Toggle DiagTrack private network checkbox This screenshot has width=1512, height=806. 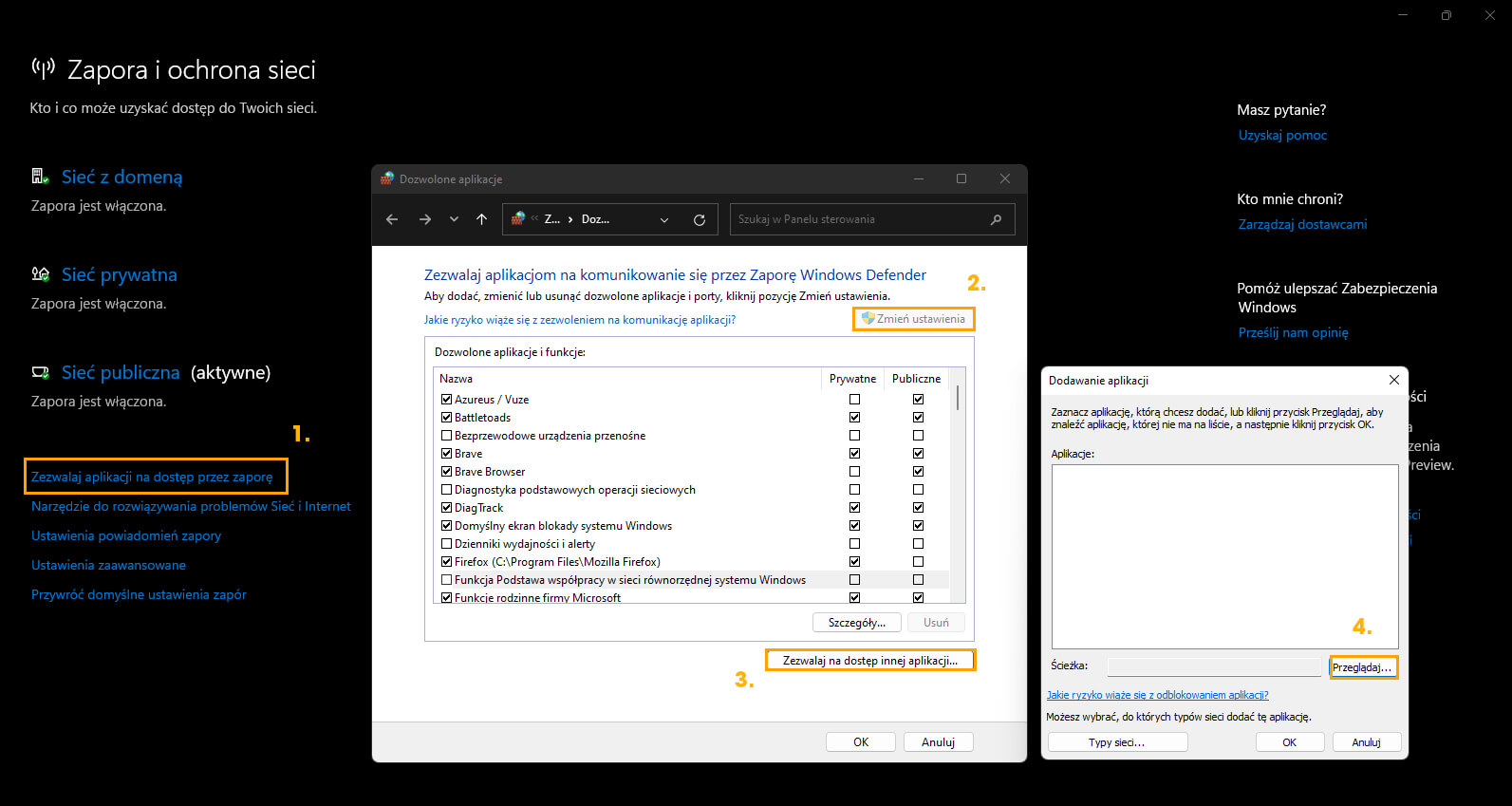(x=854, y=508)
